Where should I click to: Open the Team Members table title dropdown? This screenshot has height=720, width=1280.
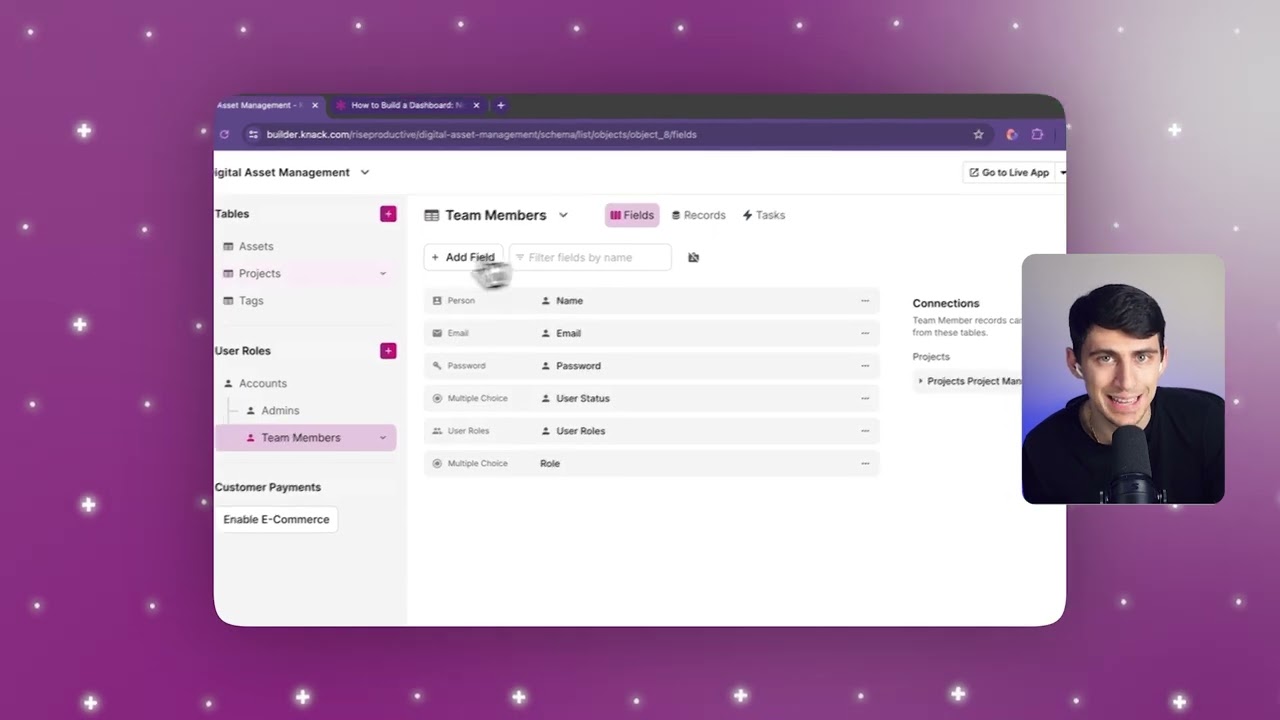tap(563, 215)
